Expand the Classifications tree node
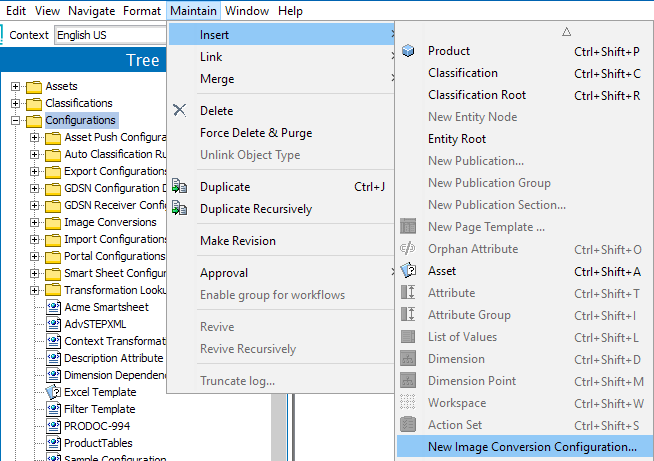This screenshot has width=654, height=461. pos(16,104)
